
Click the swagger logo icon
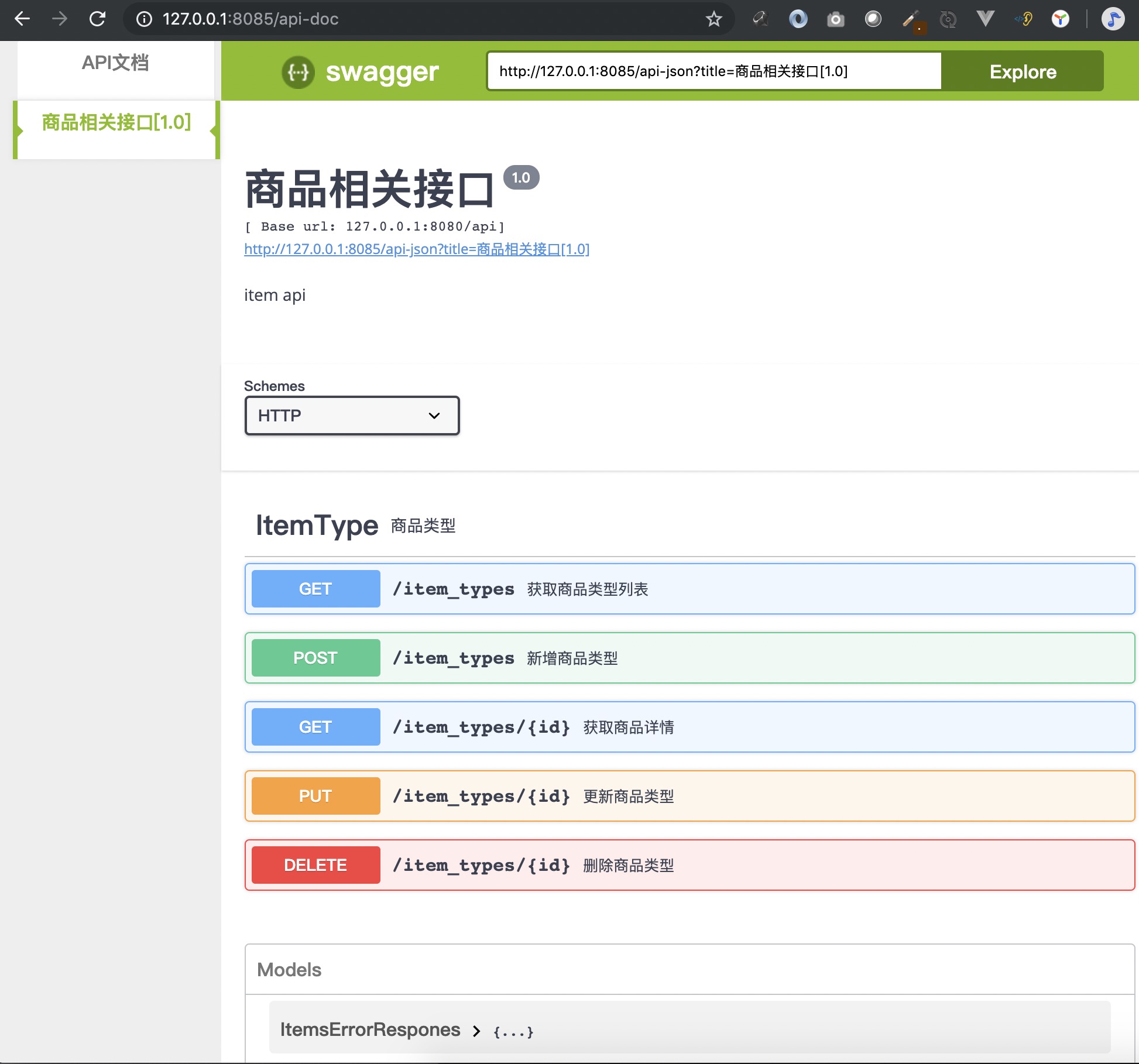298,72
